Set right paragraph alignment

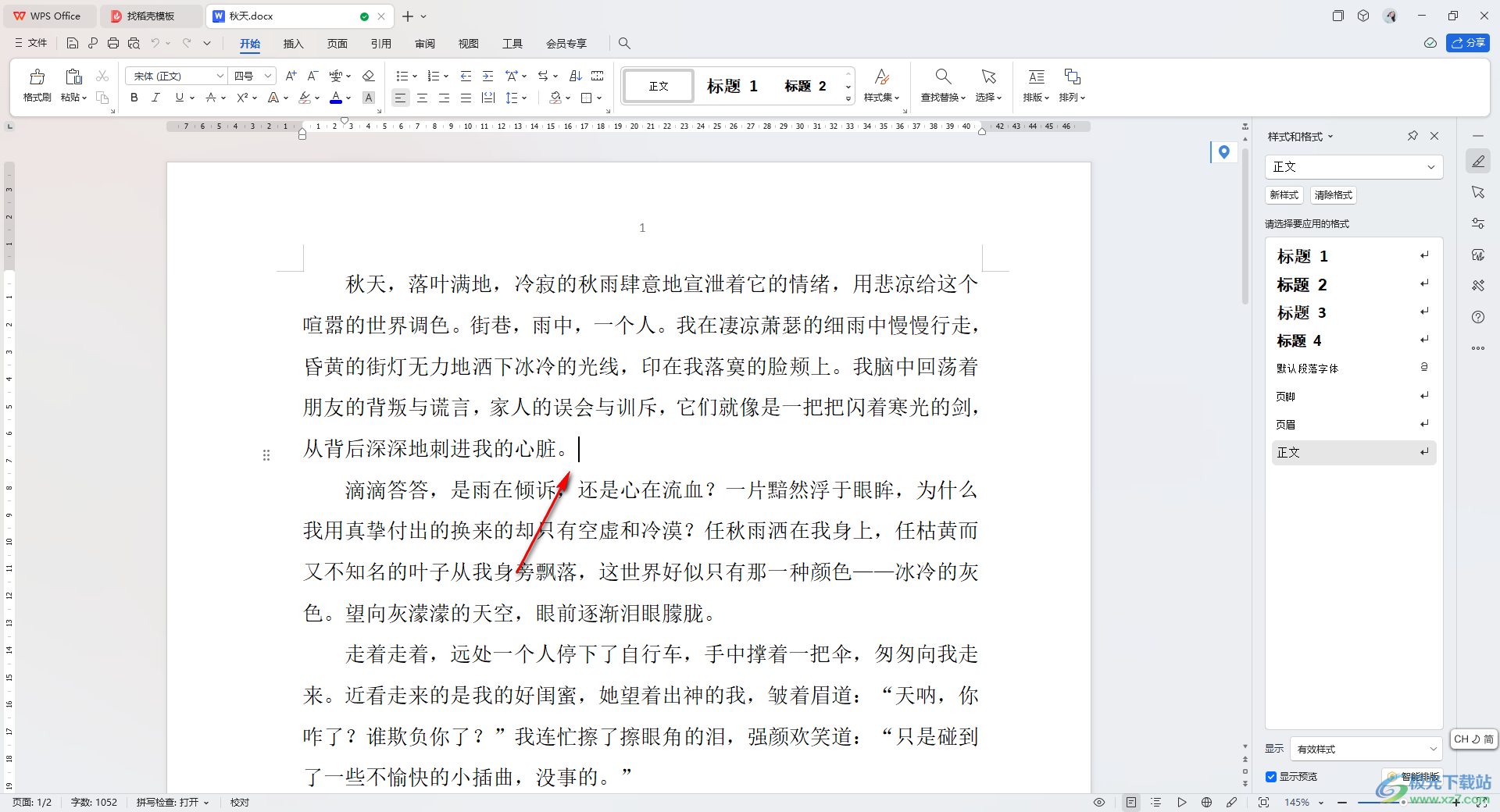444,98
